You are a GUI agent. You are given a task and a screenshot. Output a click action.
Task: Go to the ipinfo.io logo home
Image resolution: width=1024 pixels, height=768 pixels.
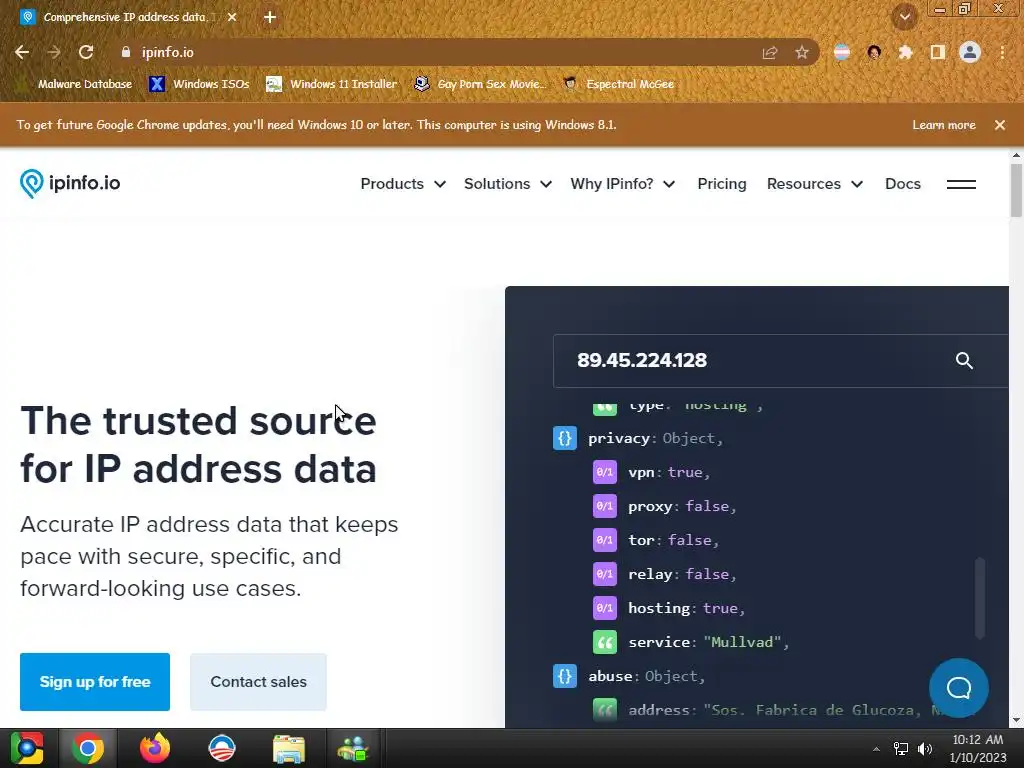pos(70,184)
